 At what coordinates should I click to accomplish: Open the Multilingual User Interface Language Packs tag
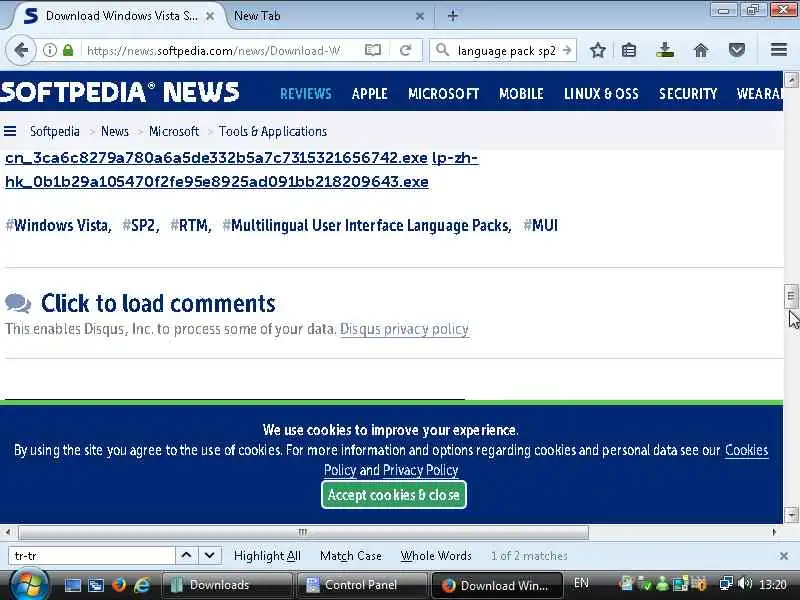(367, 226)
